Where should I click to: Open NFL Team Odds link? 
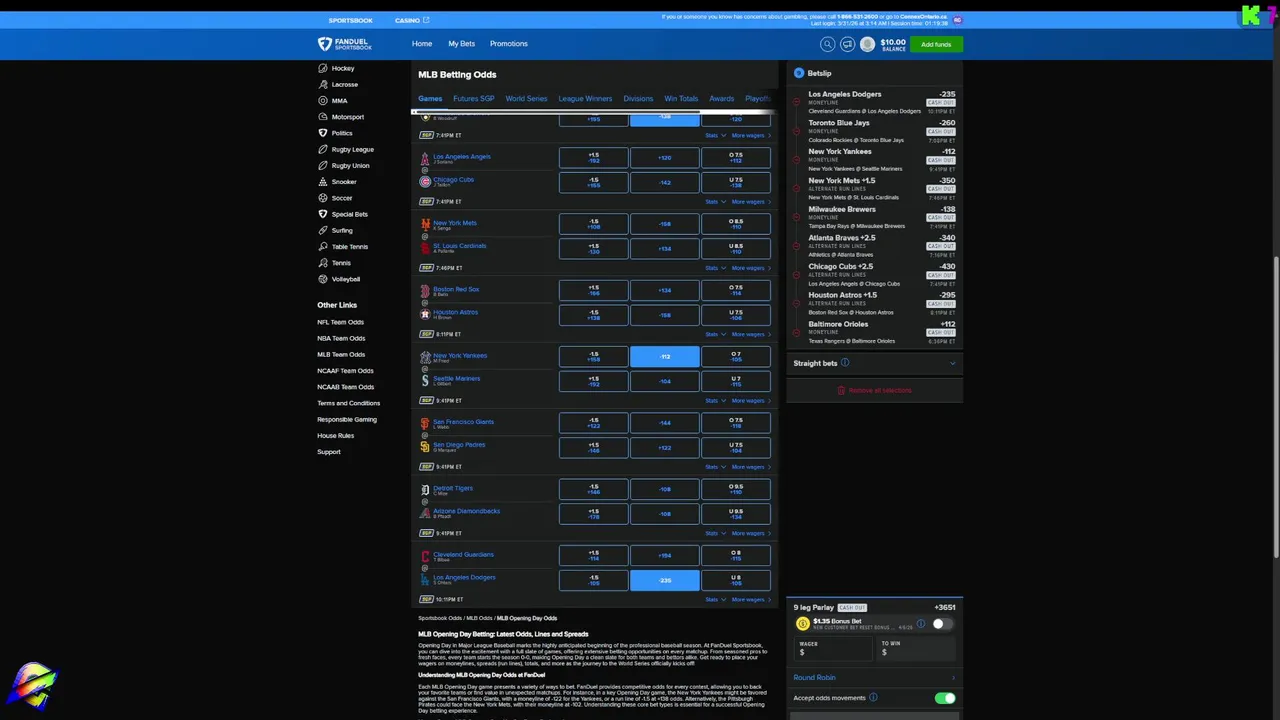[x=340, y=322]
